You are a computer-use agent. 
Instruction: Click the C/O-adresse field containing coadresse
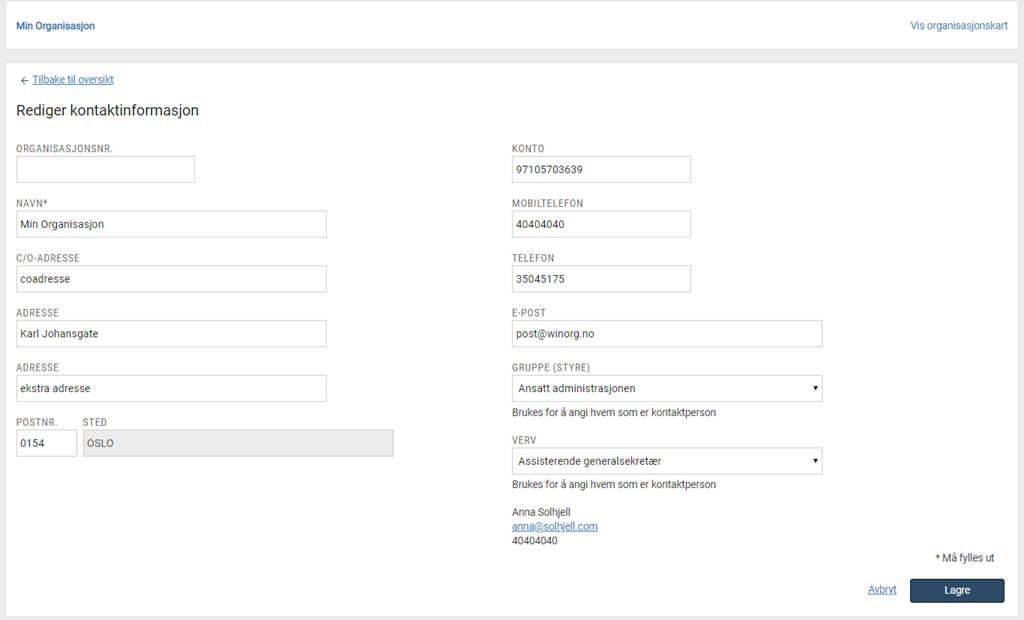point(171,279)
